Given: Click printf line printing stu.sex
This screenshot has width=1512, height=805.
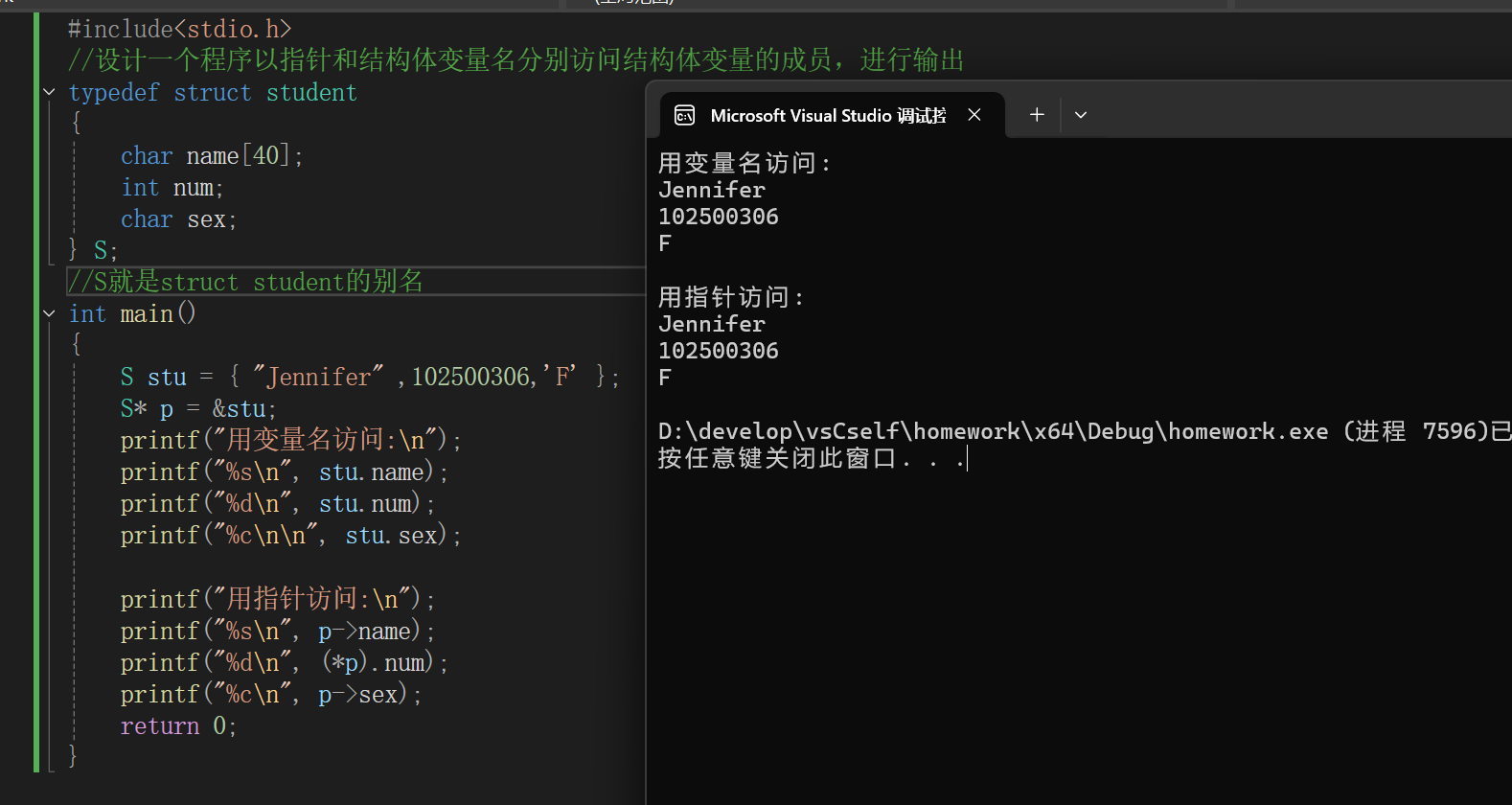Looking at the screenshot, I should click(291, 536).
